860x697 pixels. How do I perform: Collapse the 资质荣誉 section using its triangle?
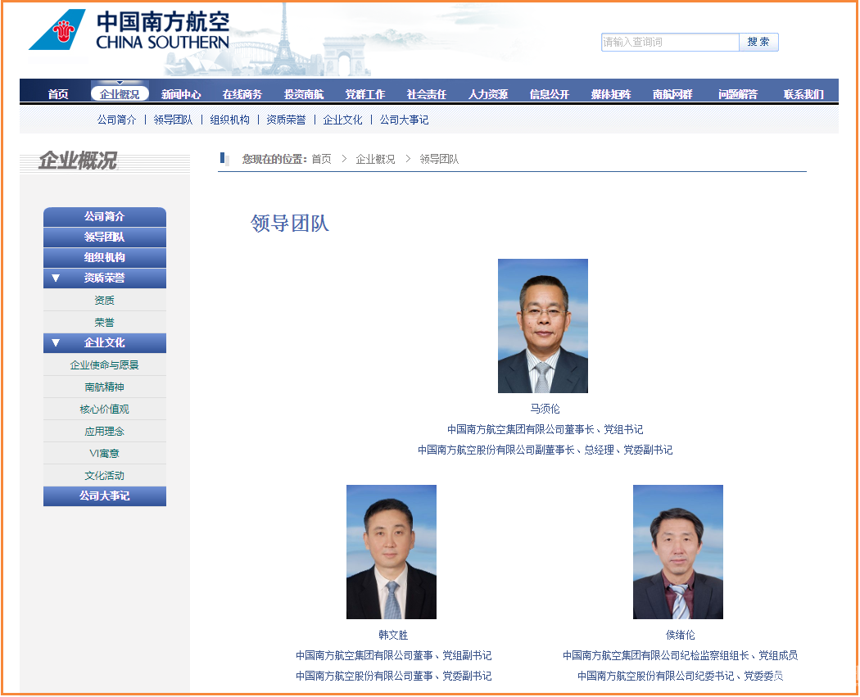(x=55, y=278)
